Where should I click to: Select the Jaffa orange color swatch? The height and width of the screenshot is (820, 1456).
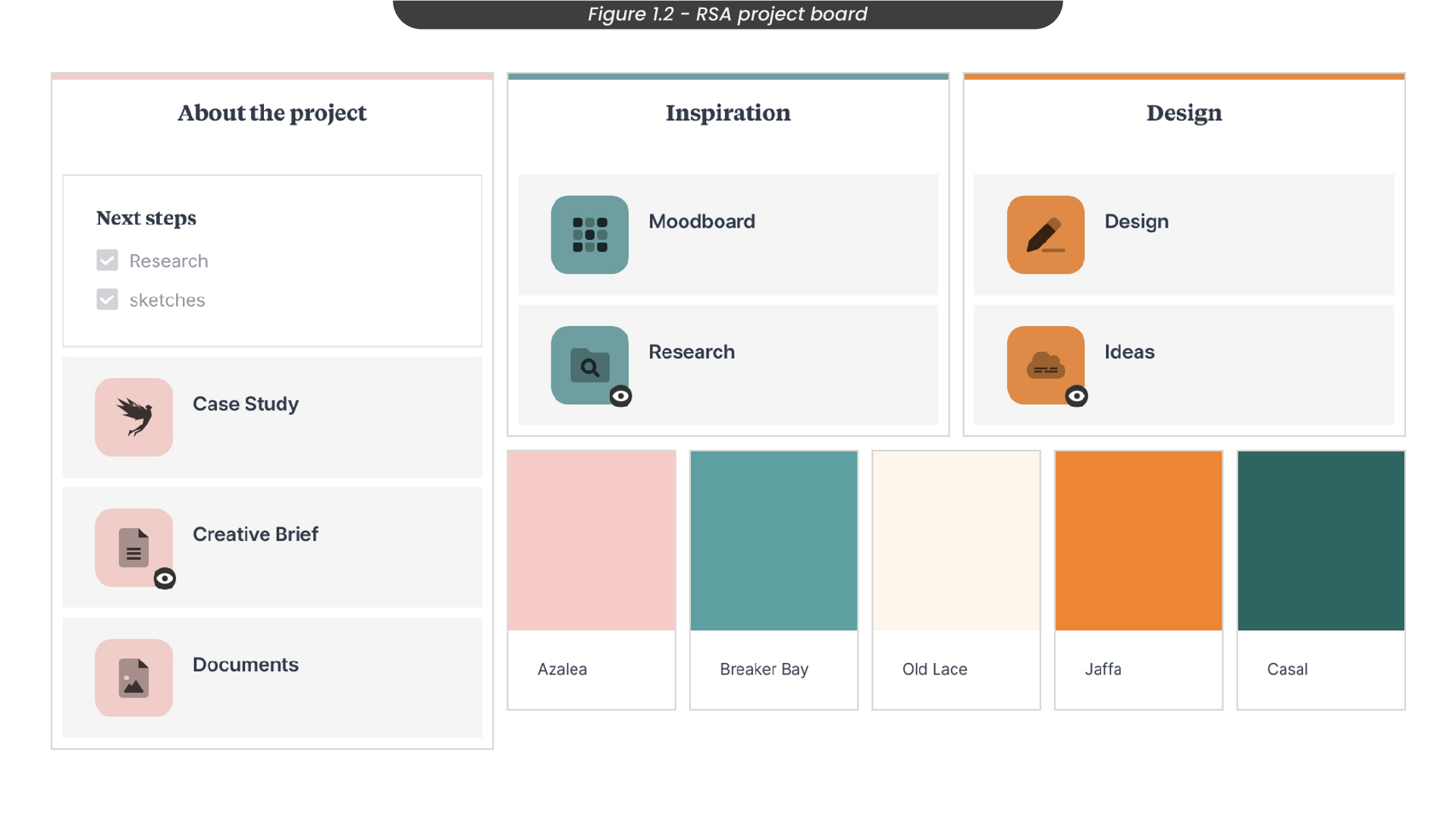(x=1138, y=541)
